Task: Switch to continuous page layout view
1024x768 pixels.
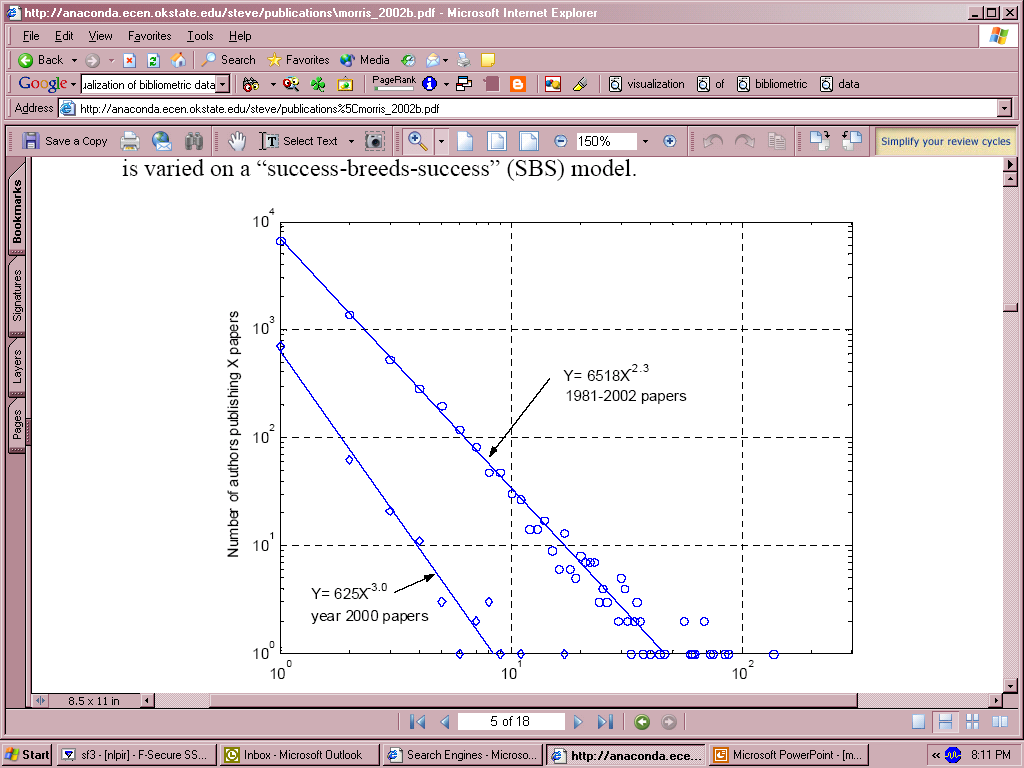Action: coord(945,722)
